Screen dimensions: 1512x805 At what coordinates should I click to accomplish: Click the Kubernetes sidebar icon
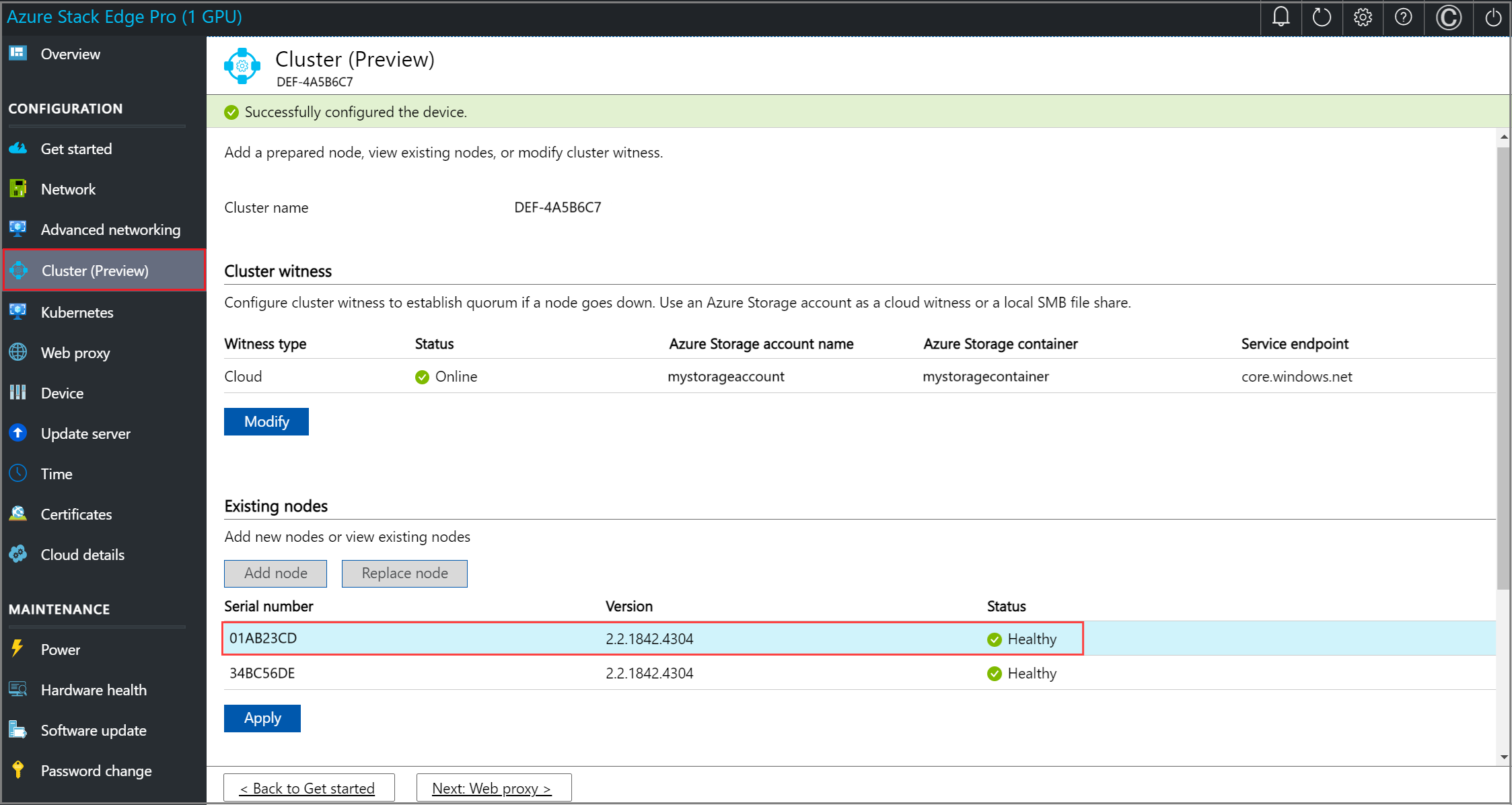click(x=18, y=312)
